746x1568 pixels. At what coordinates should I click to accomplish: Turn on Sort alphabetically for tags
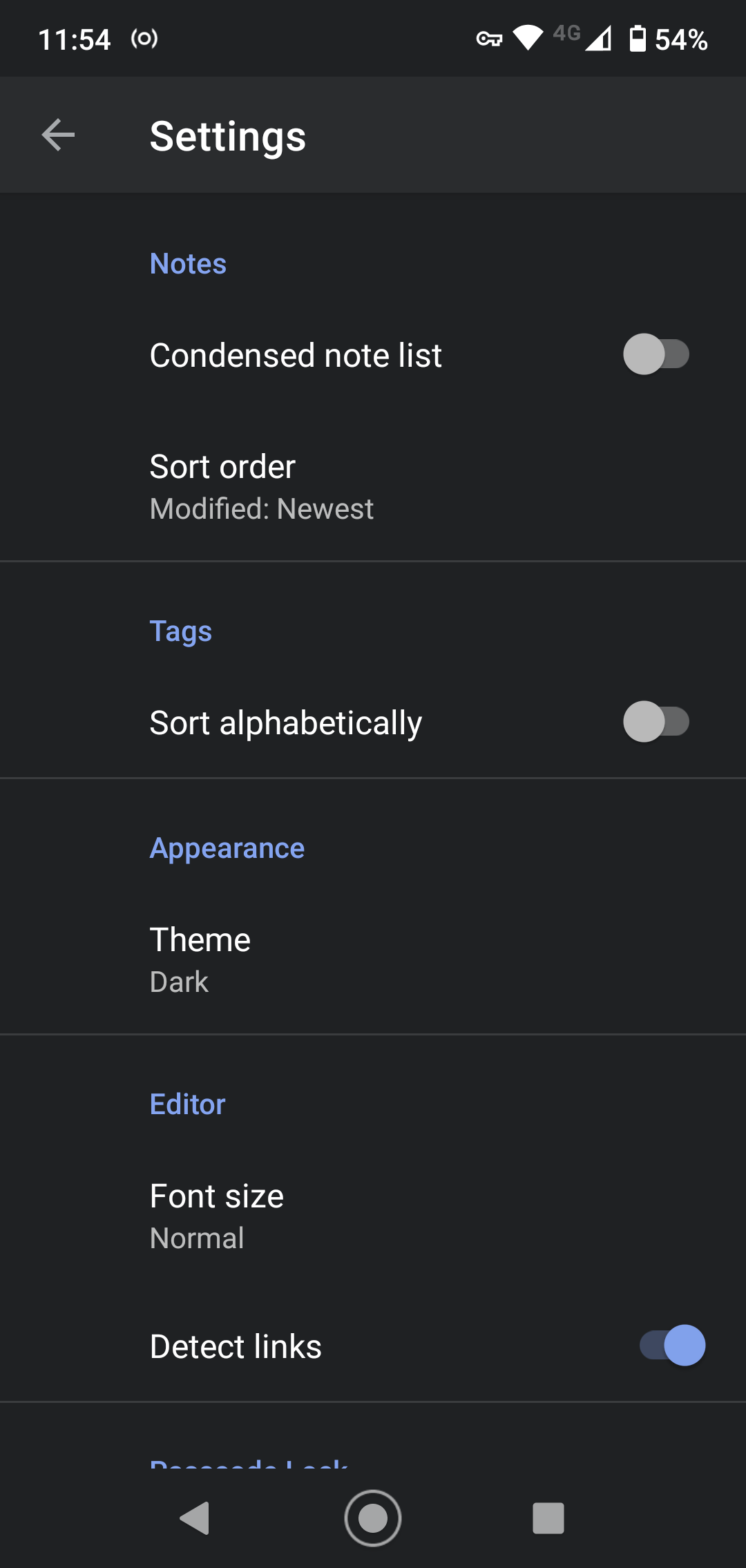(656, 722)
